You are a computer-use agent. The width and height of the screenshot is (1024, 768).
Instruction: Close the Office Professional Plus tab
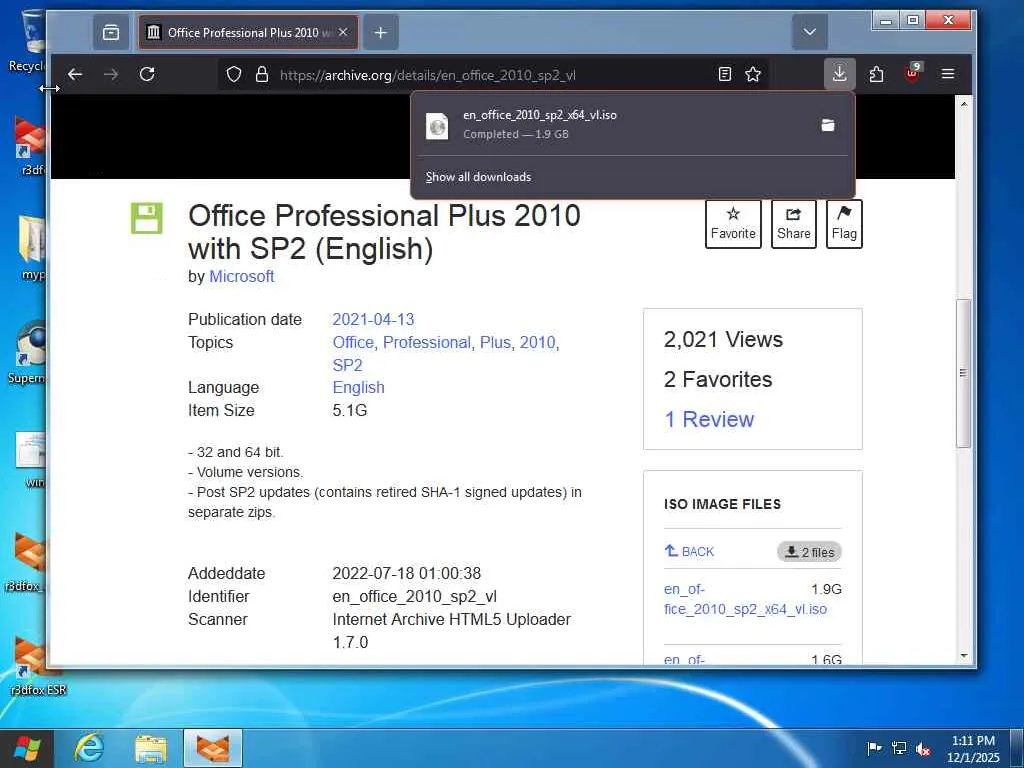click(344, 32)
